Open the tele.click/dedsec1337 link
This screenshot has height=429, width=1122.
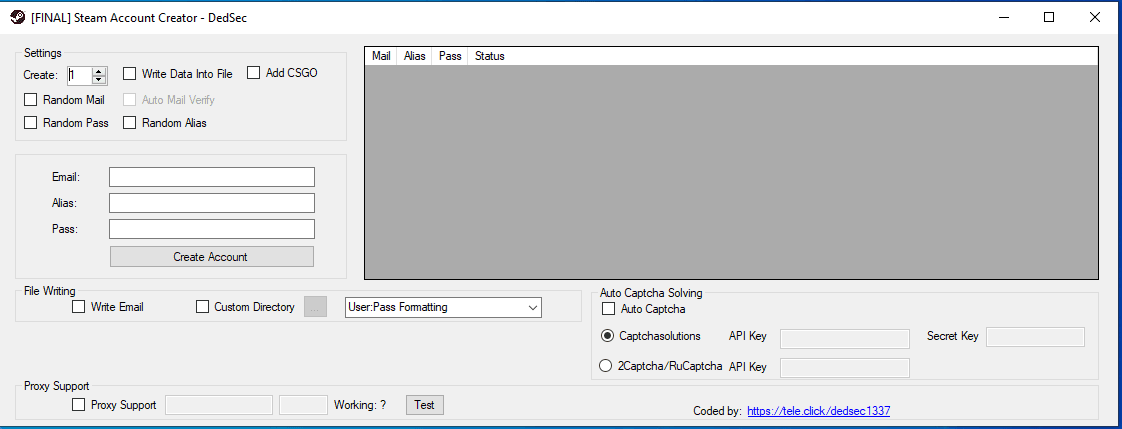pyautogui.click(x=819, y=411)
